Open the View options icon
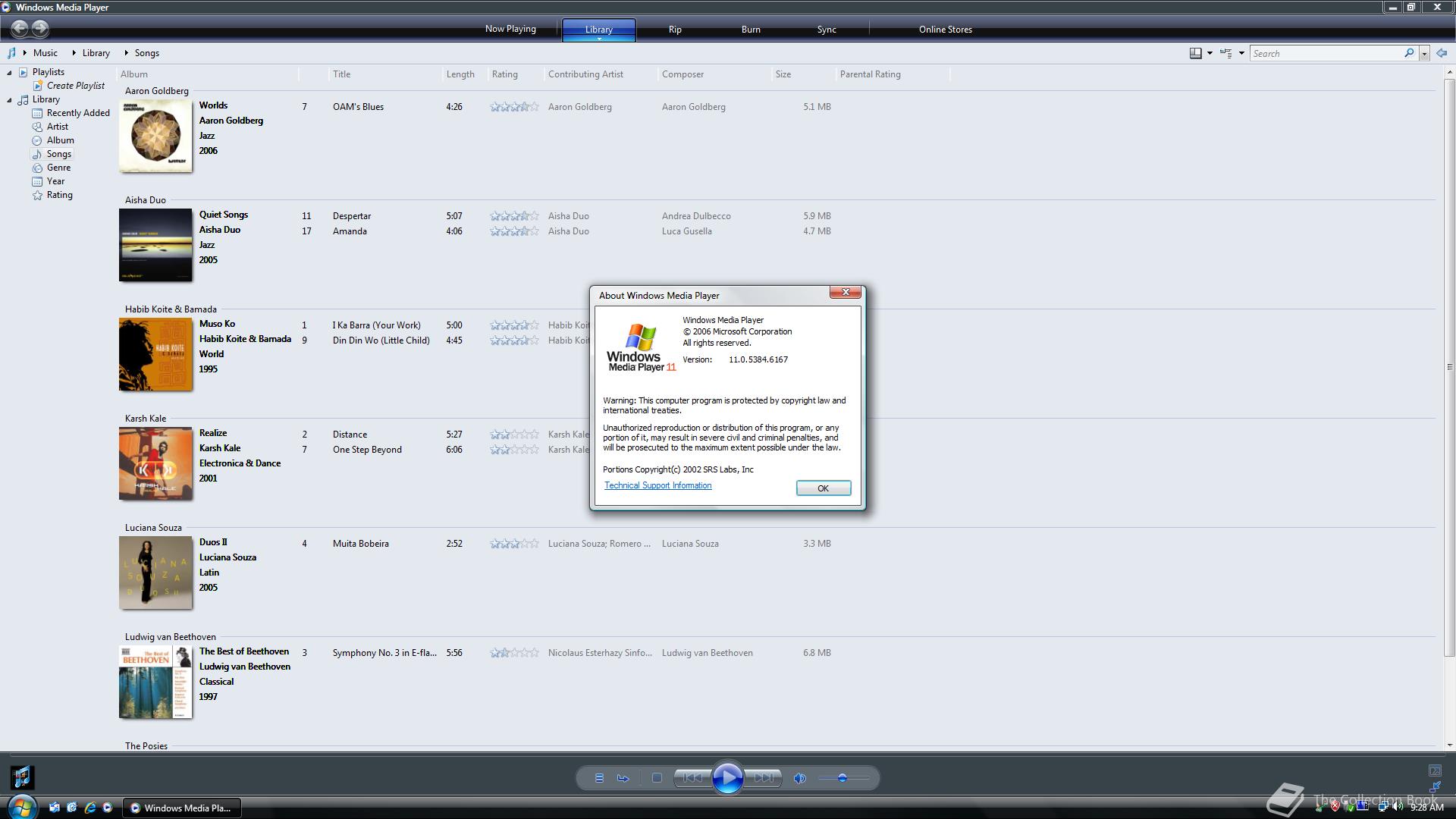The height and width of the screenshot is (819, 1456). (1225, 53)
